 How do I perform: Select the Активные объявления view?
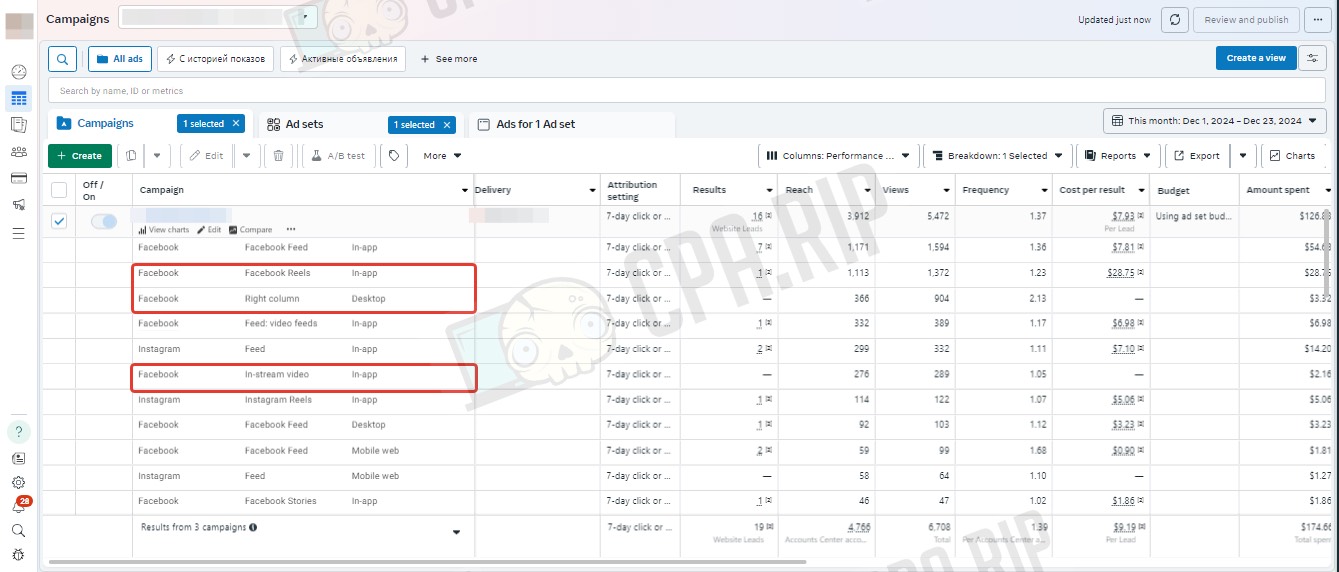[x=343, y=59]
